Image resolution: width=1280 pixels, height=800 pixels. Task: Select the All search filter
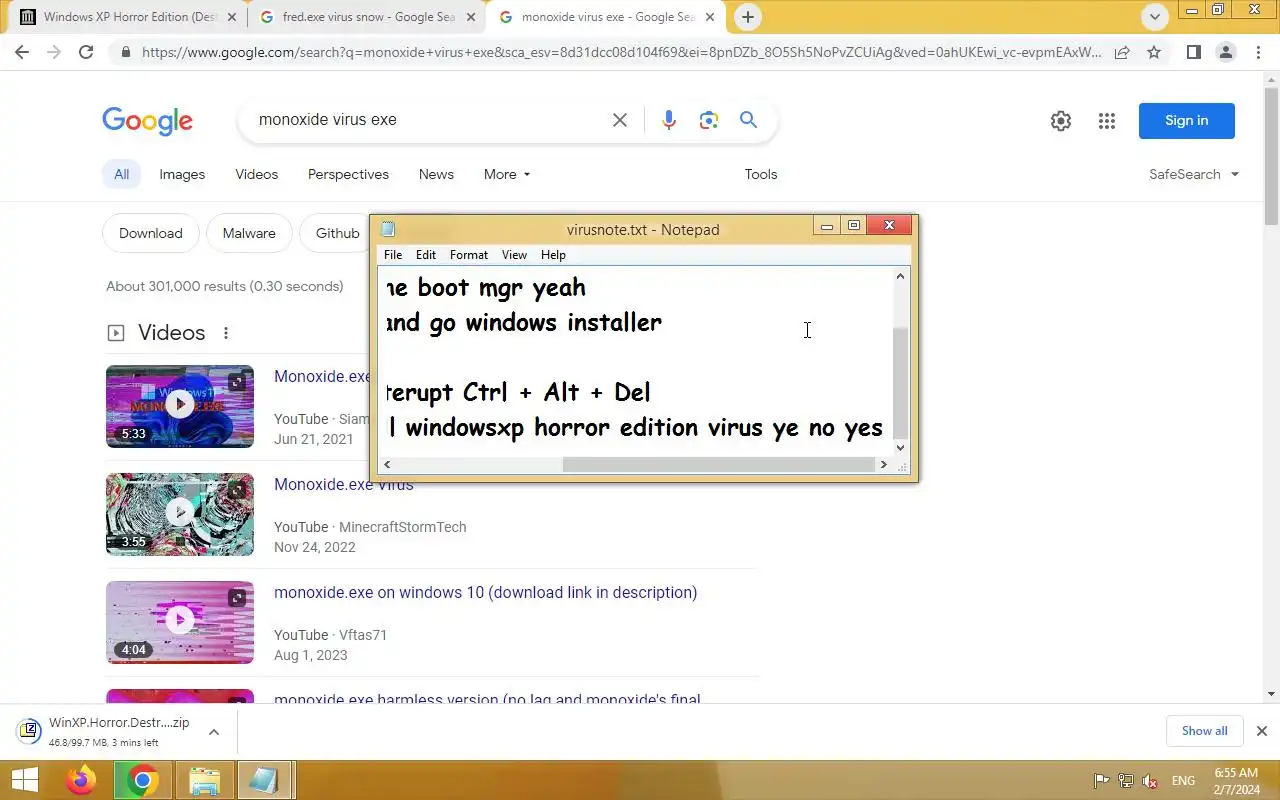[x=121, y=174]
